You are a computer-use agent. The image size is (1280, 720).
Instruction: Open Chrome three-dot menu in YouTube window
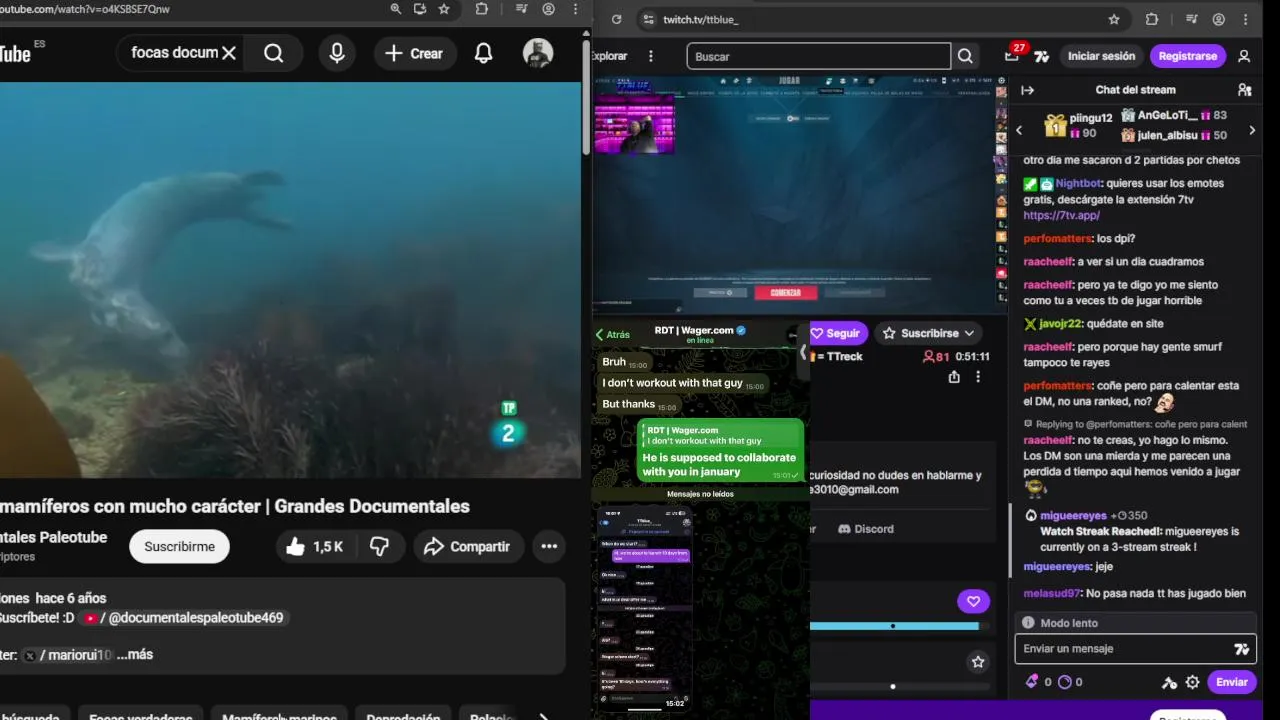pyautogui.click(x=575, y=9)
